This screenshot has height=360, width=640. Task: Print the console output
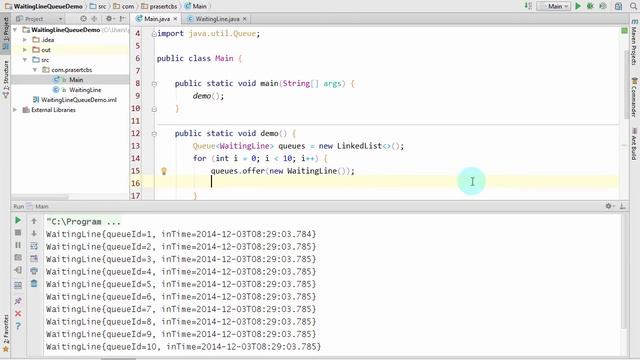tap(34, 271)
